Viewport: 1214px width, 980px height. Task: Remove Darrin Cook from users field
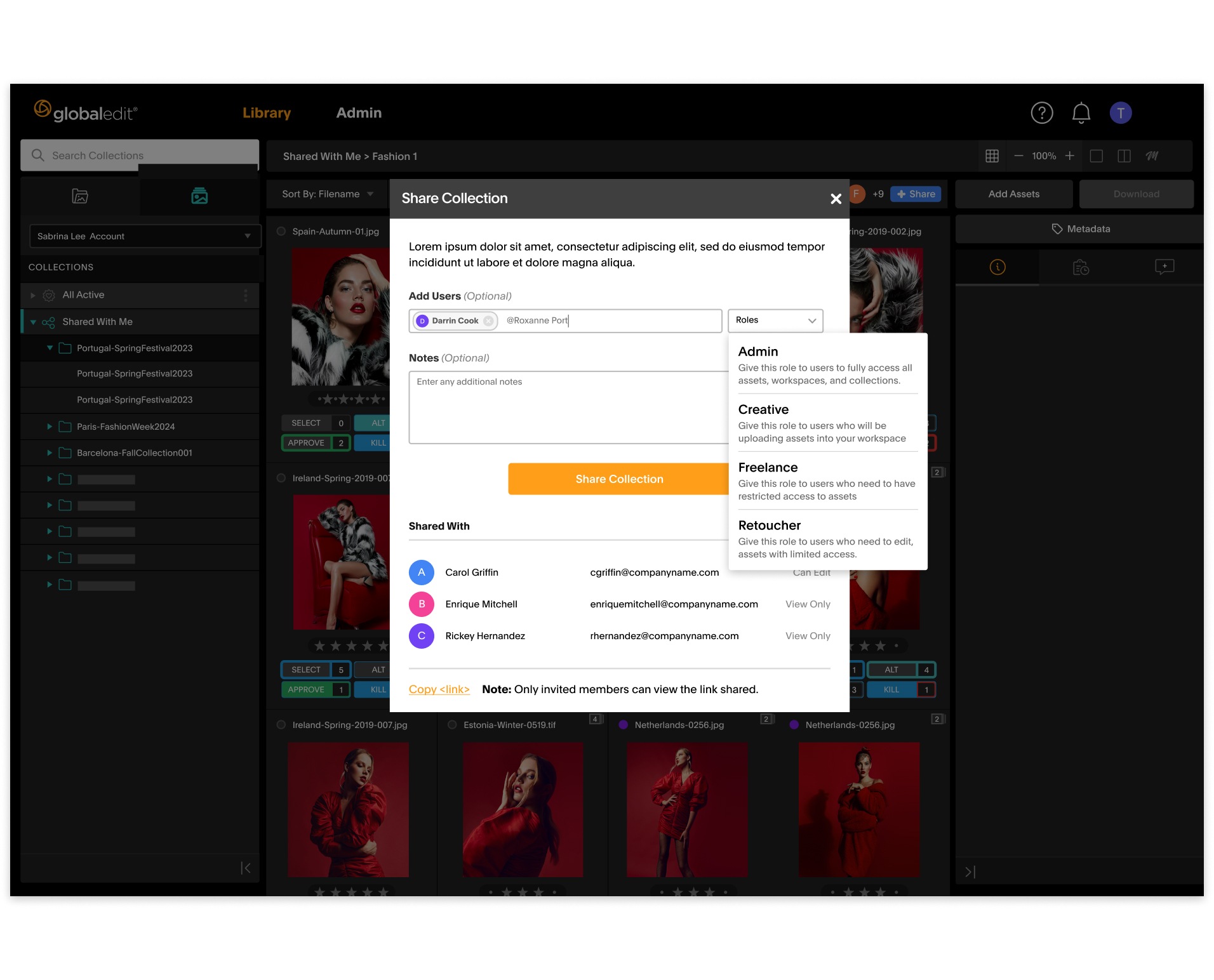point(488,321)
